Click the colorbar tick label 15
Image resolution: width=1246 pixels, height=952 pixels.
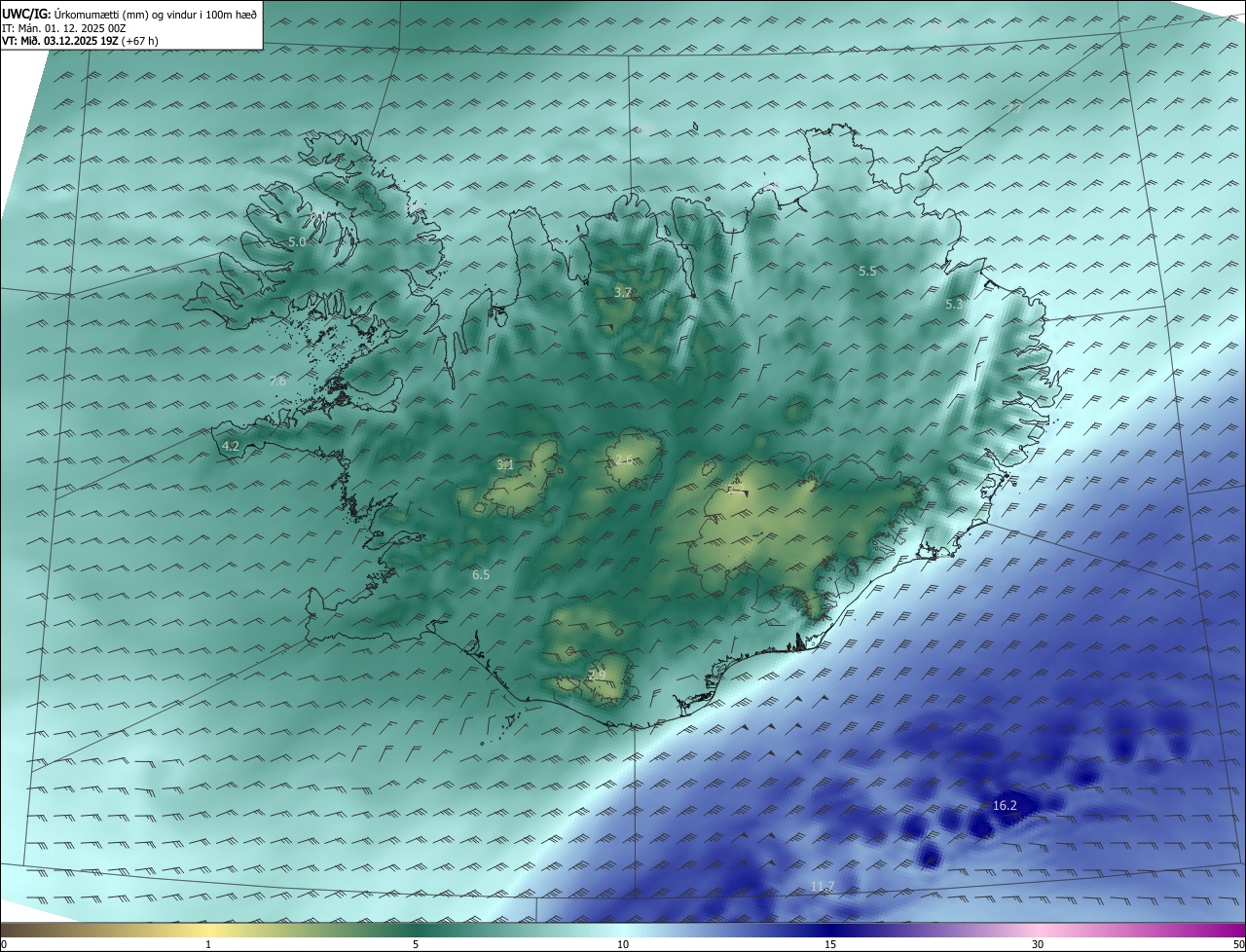point(830,944)
